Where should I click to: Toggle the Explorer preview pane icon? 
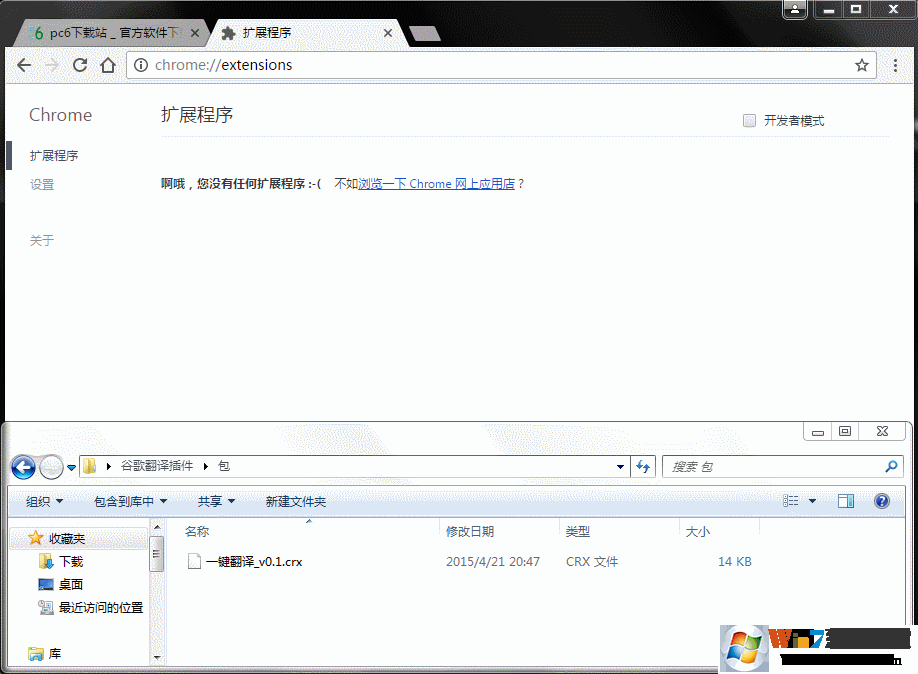[845, 501]
